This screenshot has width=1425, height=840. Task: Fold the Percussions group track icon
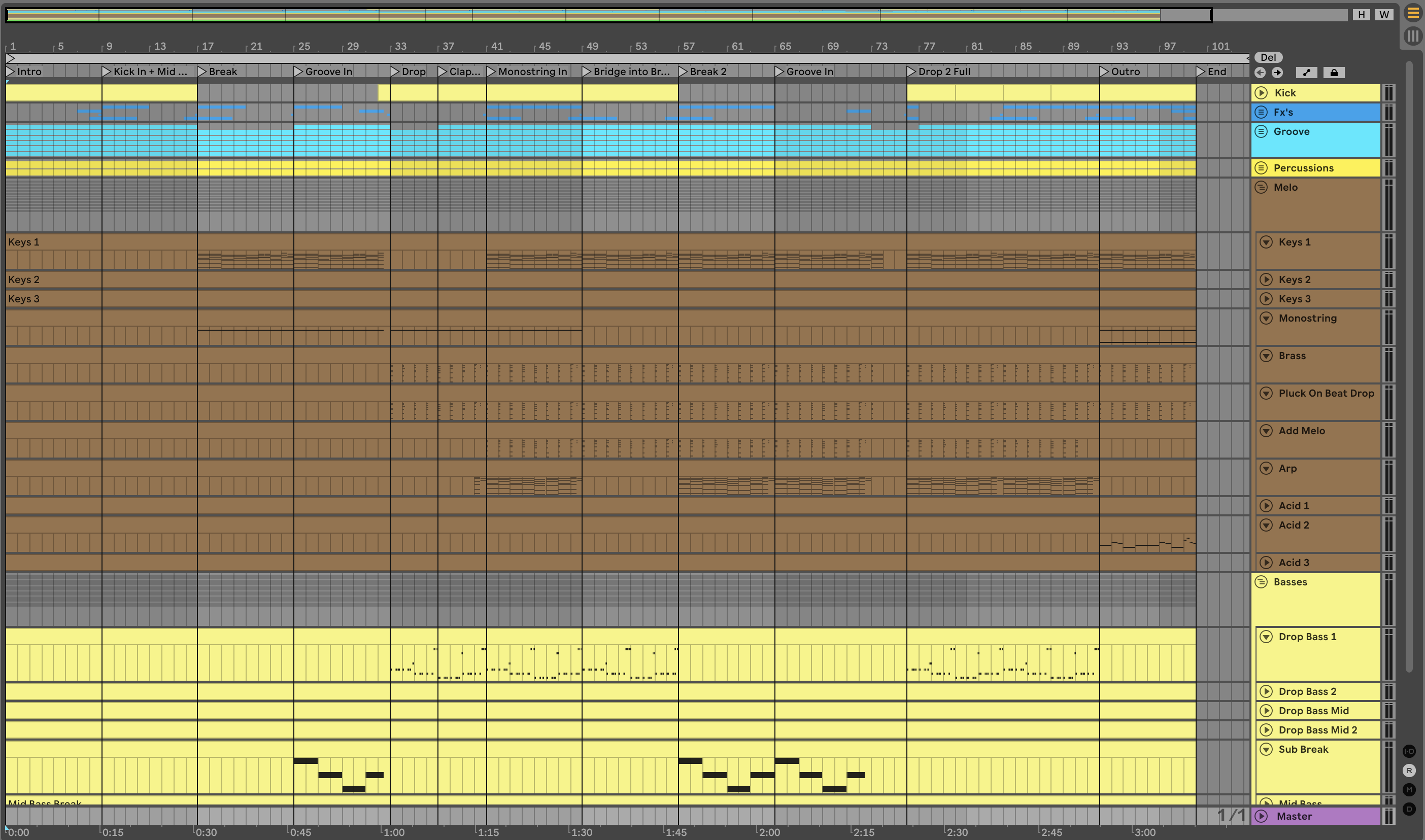tap(1261, 168)
